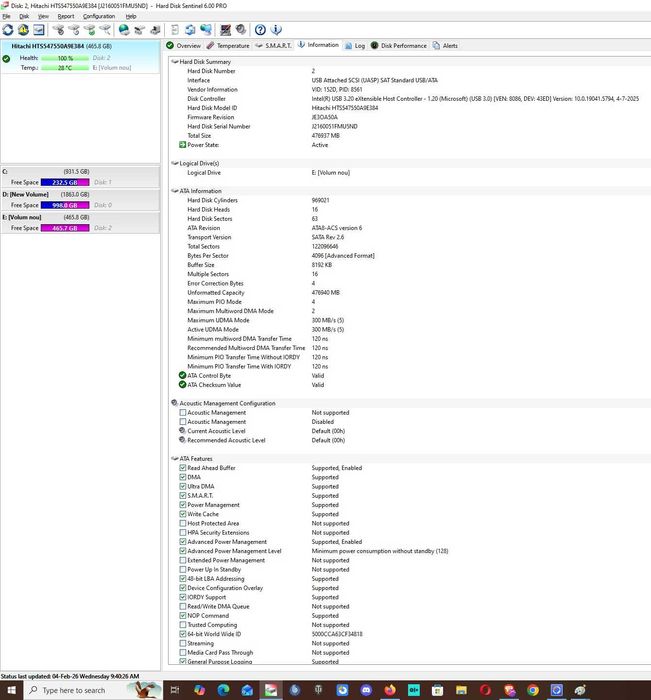Open the File menu
The image size is (651, 700).
coord(6,16)
